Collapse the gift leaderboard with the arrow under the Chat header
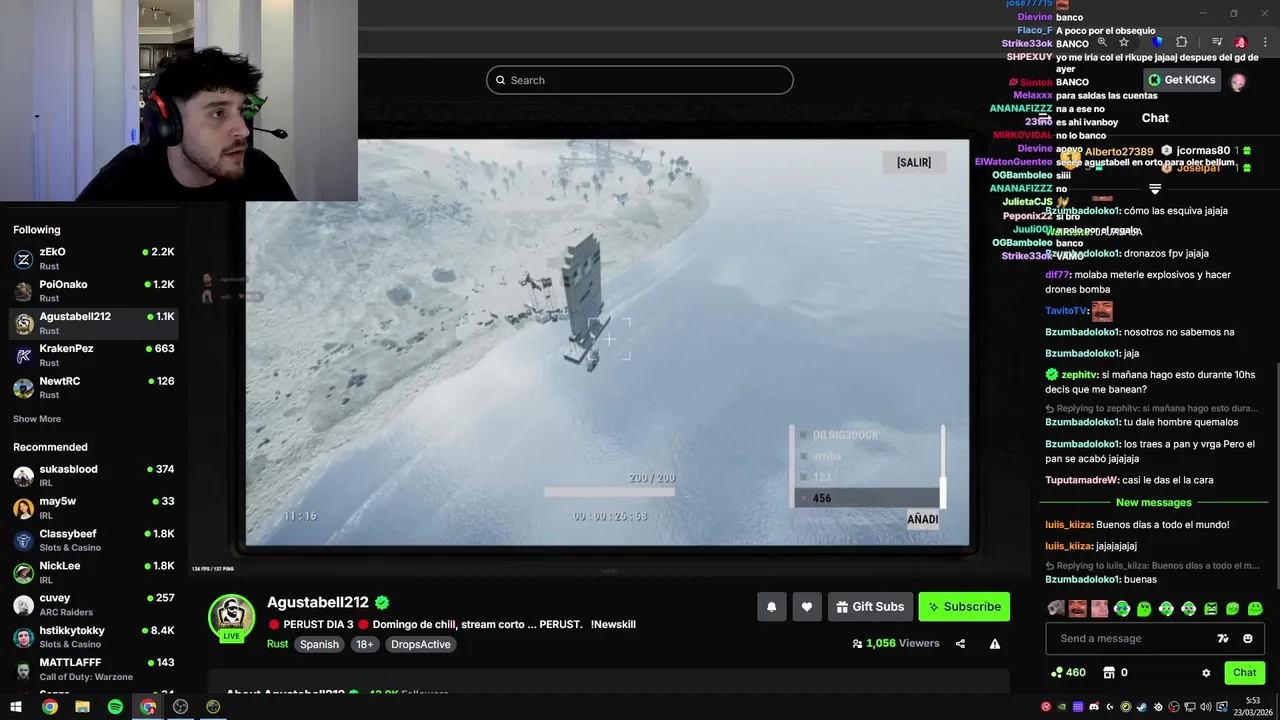Image resolution: width=1280 pixels, height=720 pixels. [1155, 188]
